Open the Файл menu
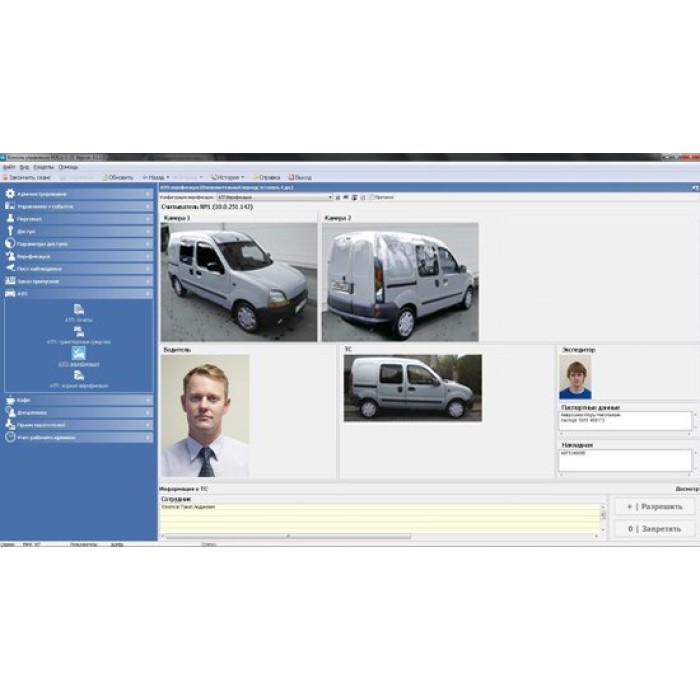700x700 pixels. click(x=8, y=167)
